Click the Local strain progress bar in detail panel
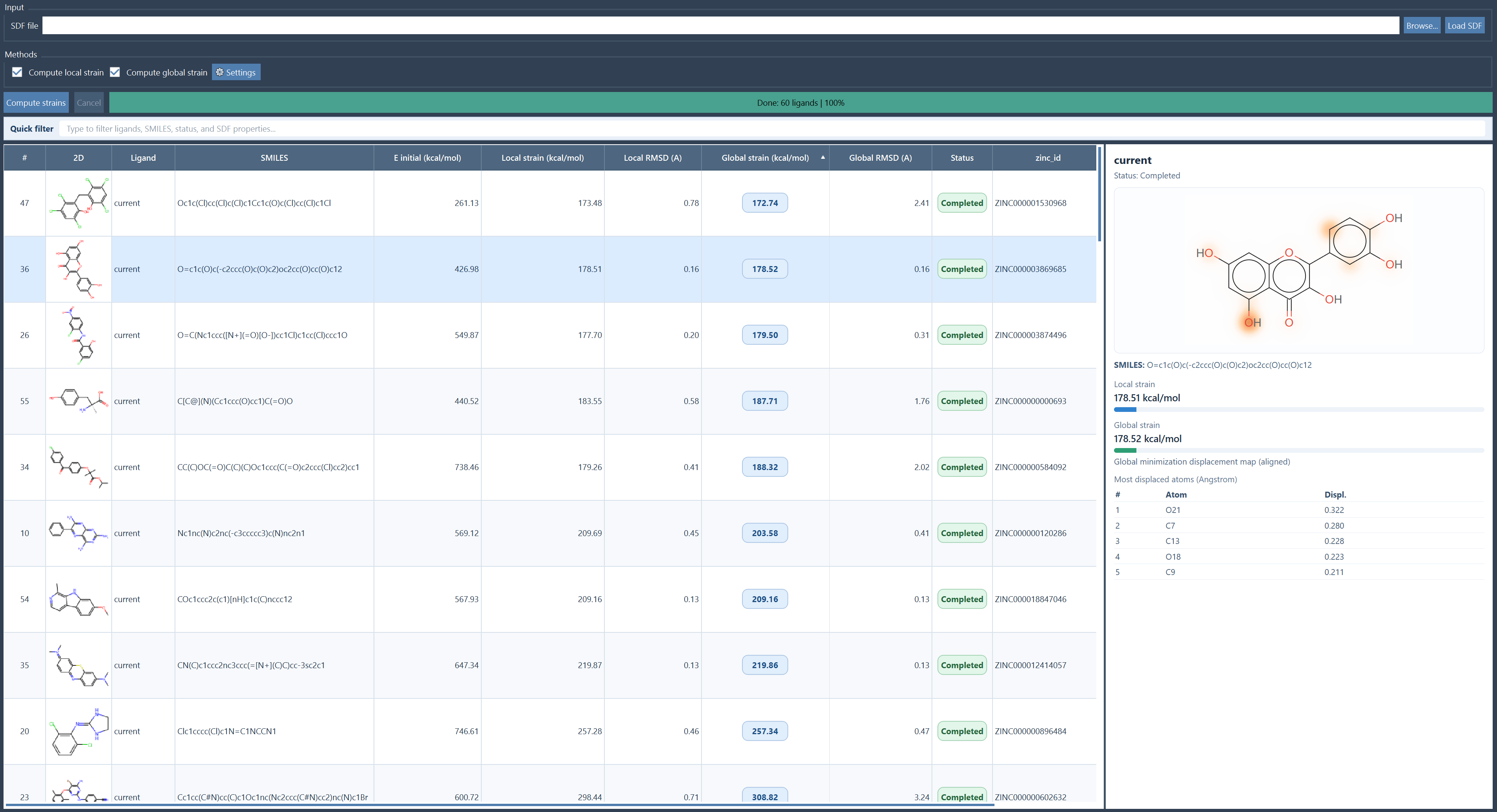This screenshot has width=1497, height=812. (x=1300, y=410)
